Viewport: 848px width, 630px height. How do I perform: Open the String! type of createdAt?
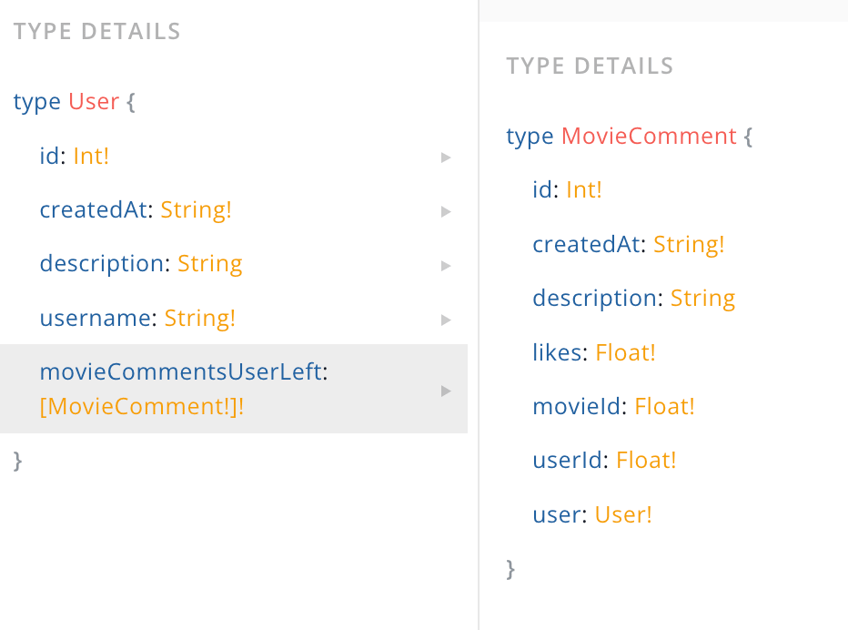click(196, 210)
